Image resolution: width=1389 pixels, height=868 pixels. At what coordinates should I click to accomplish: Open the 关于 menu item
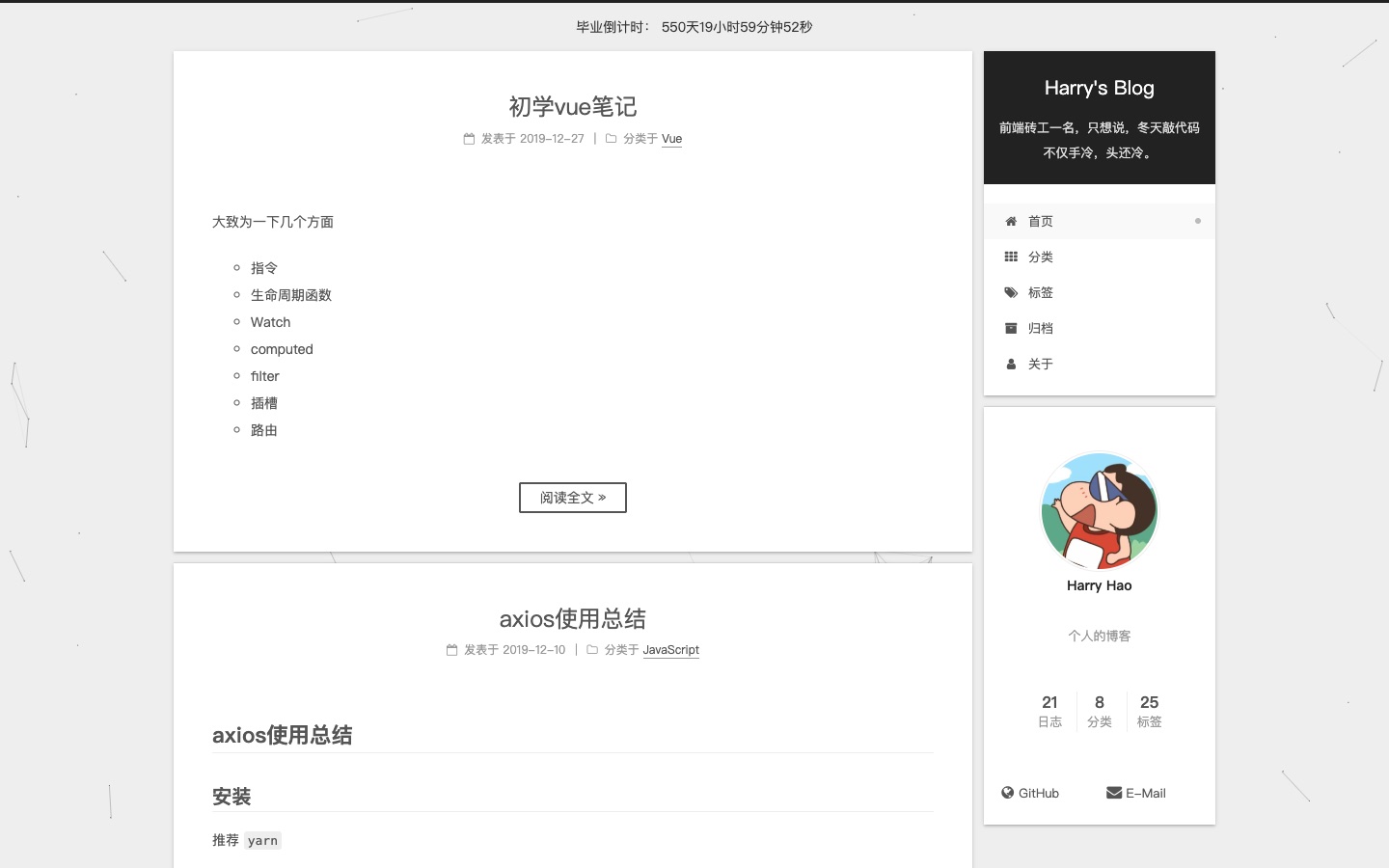(x=1100, y=364)
